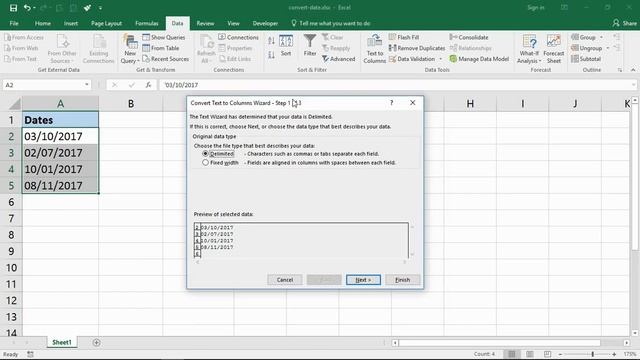Expand Data Validation dropdown arrow
This screenshot has width=640, height=360.
pyautogui.click(x=440, y=59)
